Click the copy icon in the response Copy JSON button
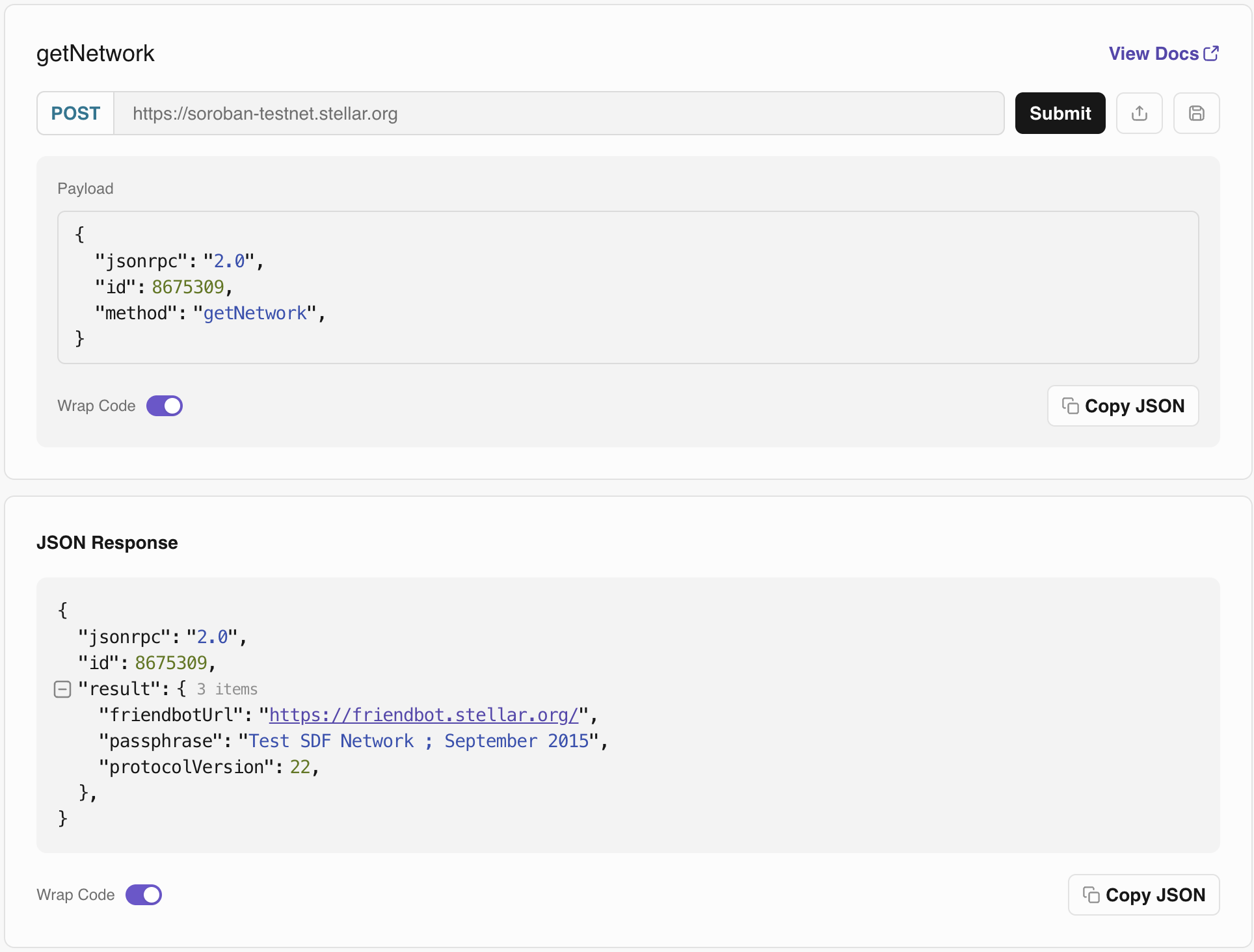This screenshot has width=1254, height=952. (1091, 895)
